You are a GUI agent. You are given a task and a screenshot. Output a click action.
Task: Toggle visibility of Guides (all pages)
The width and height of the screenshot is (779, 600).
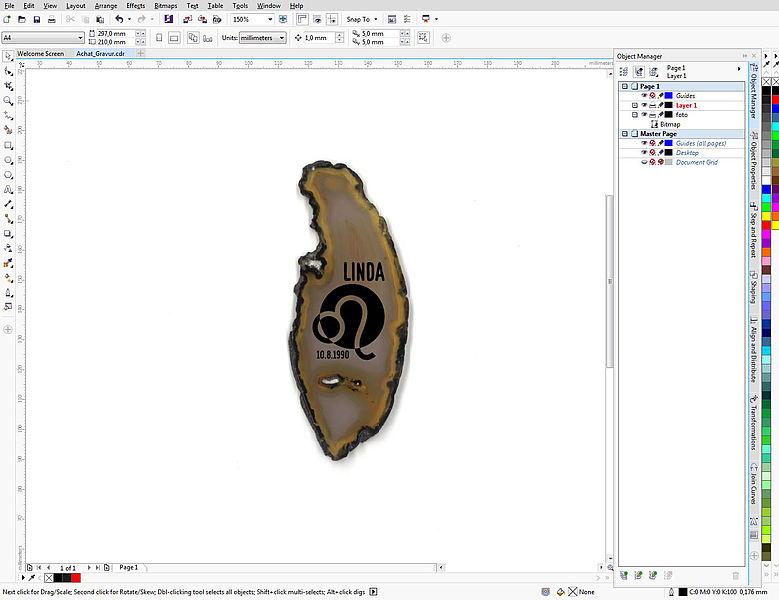(644, 143)
